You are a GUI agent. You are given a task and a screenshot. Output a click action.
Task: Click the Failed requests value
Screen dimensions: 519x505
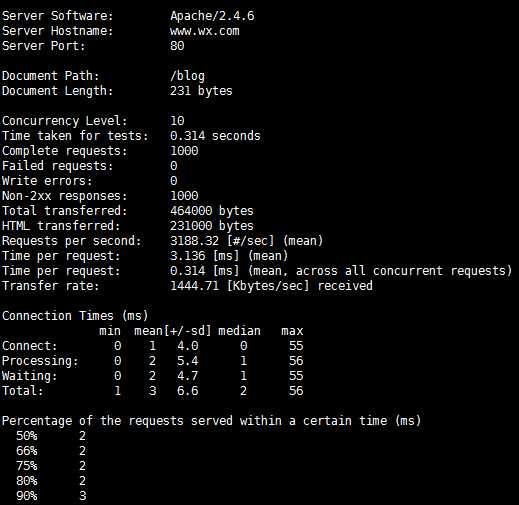click(x=174, y=166)
